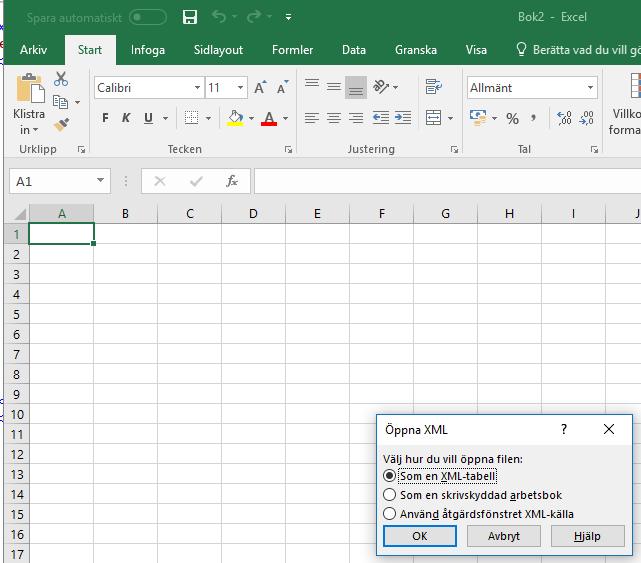
Task: Align text left icon
Action: tap(312, 118)
